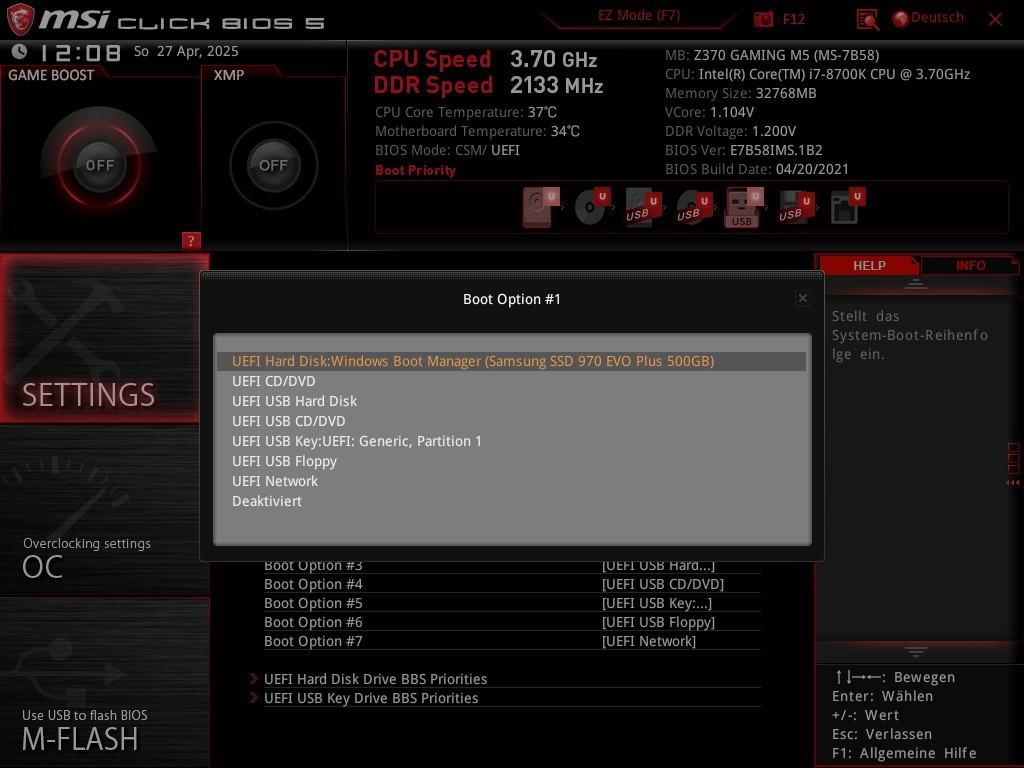Open the OC overclocking settings section
This screenshot has width=1024, height=768.
(x=104, y=511)
